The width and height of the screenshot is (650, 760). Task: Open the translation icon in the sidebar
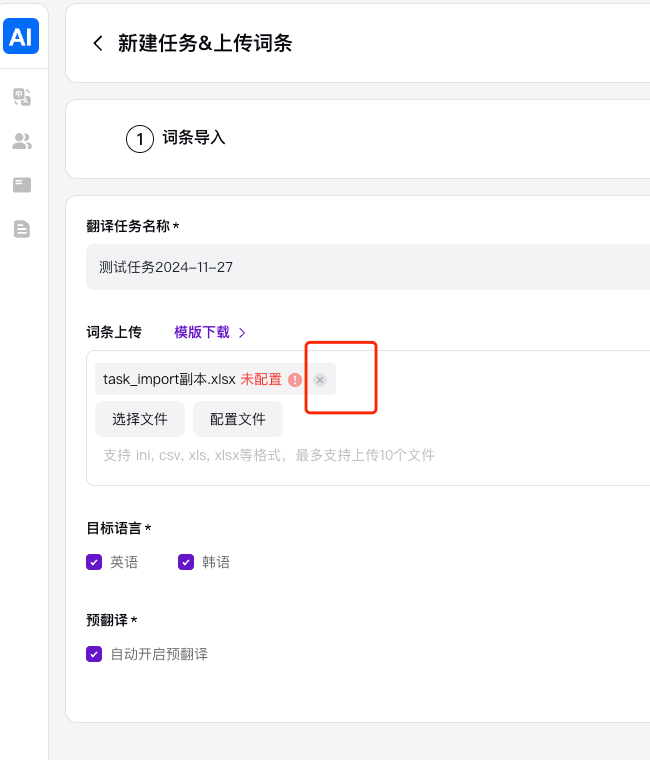[x=21, y=97]
